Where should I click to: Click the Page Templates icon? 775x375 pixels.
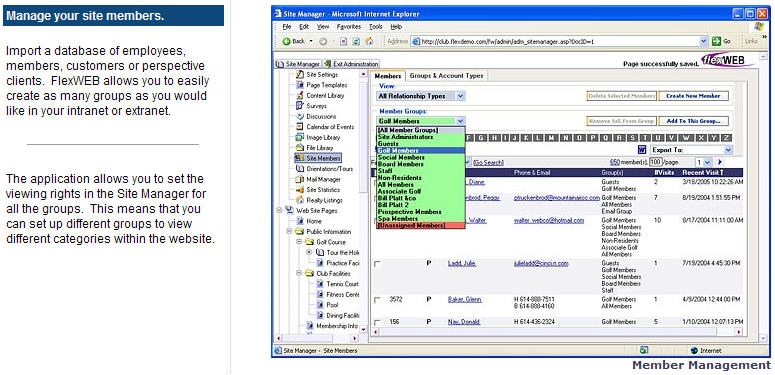[x=300, y=85]
